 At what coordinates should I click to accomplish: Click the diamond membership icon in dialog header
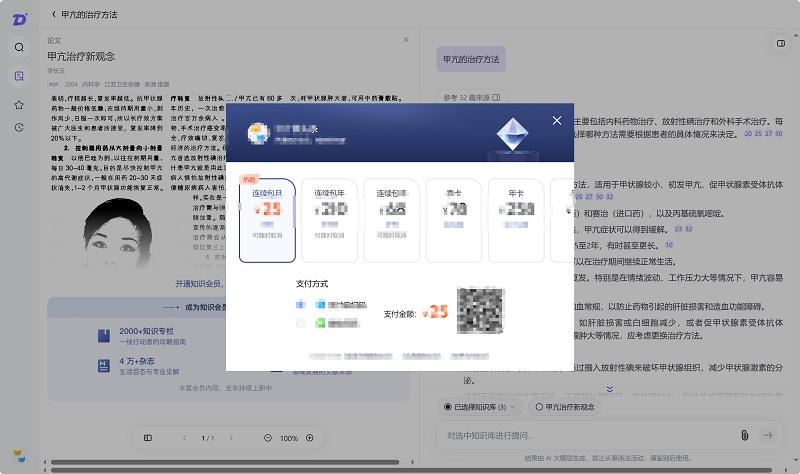coord(512,135)
